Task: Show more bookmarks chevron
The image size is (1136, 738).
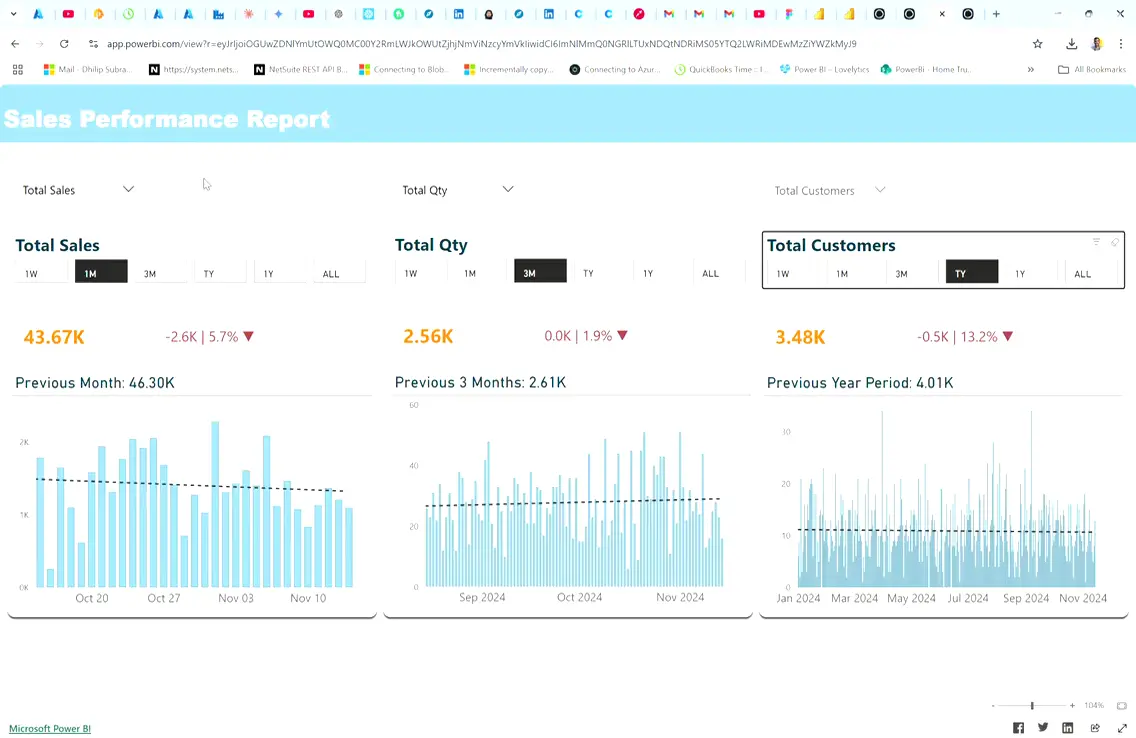Action: point(1030,70)
